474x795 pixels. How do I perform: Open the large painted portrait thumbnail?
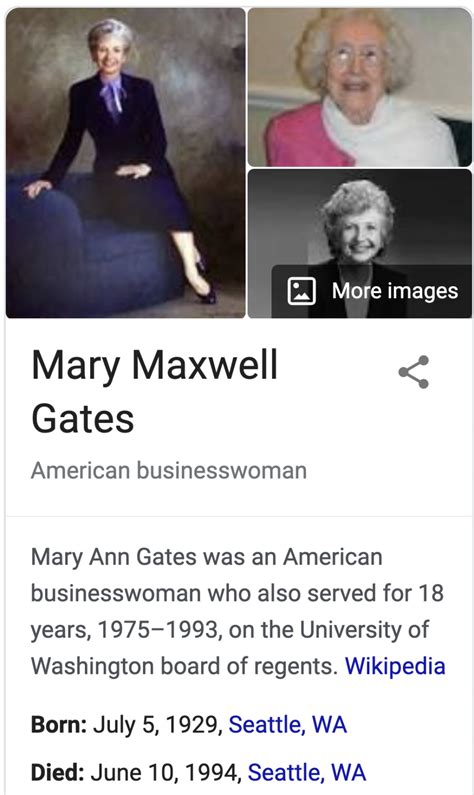[x=125, y=163]
